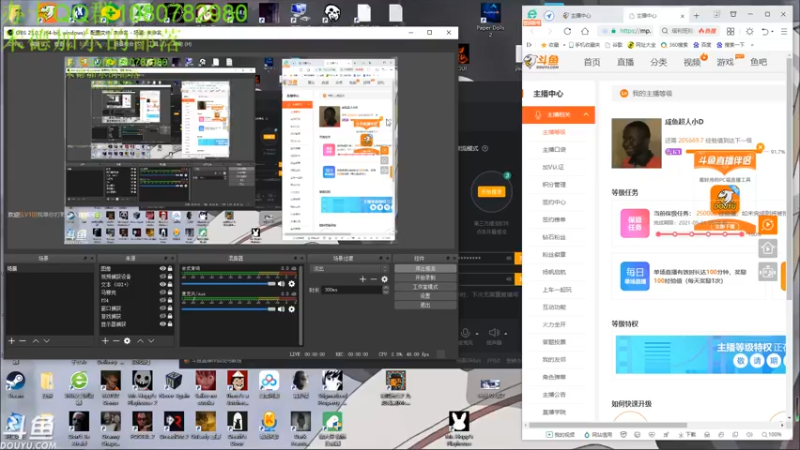Click the Download icon in browser status bar

(x=687, y=435)
